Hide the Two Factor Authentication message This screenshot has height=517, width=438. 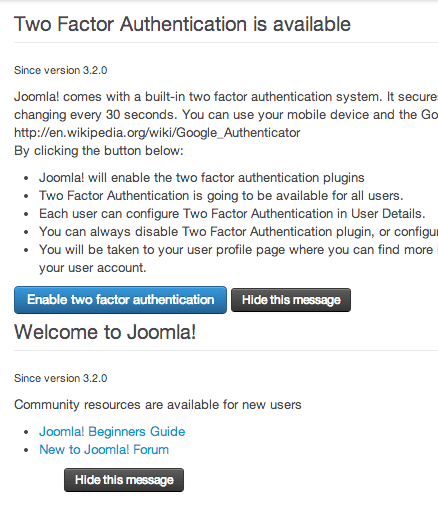click(x=291, y=300)
